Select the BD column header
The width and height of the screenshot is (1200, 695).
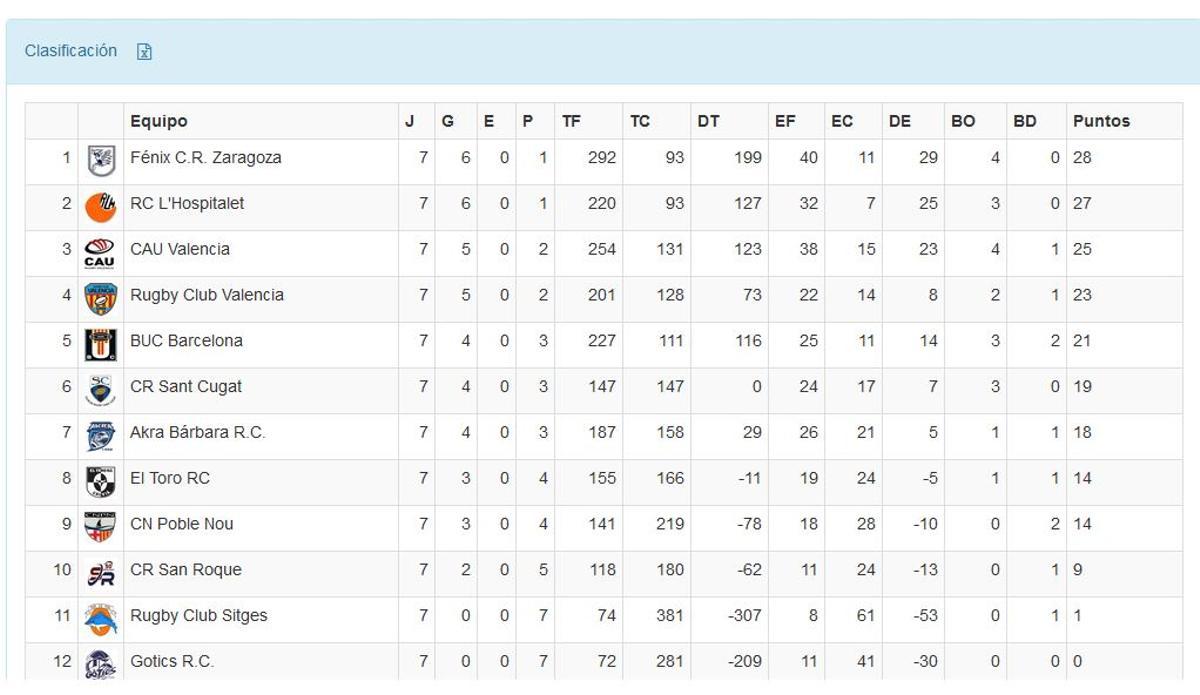click(x=1023, y=120)
